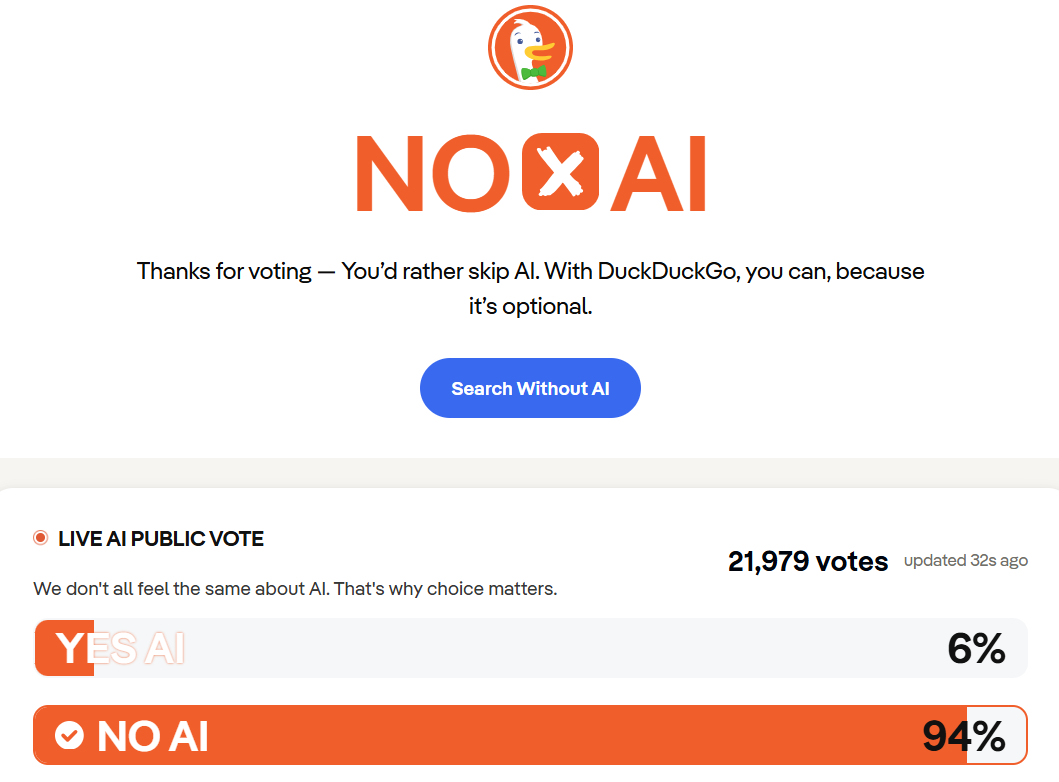Click the 'Thanks for voting' message line
The image size is (1059, 782).
pos(530,271)
